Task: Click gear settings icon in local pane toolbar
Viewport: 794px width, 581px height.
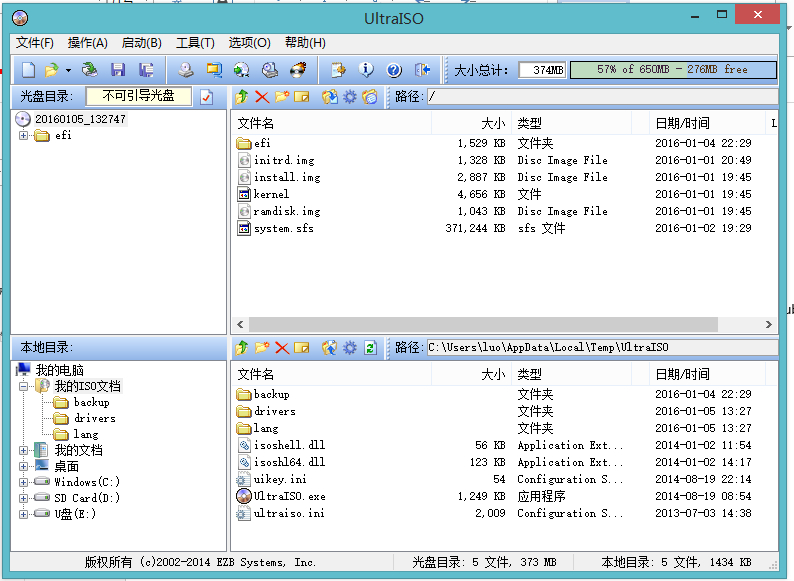Action: [x=350, y=347]
